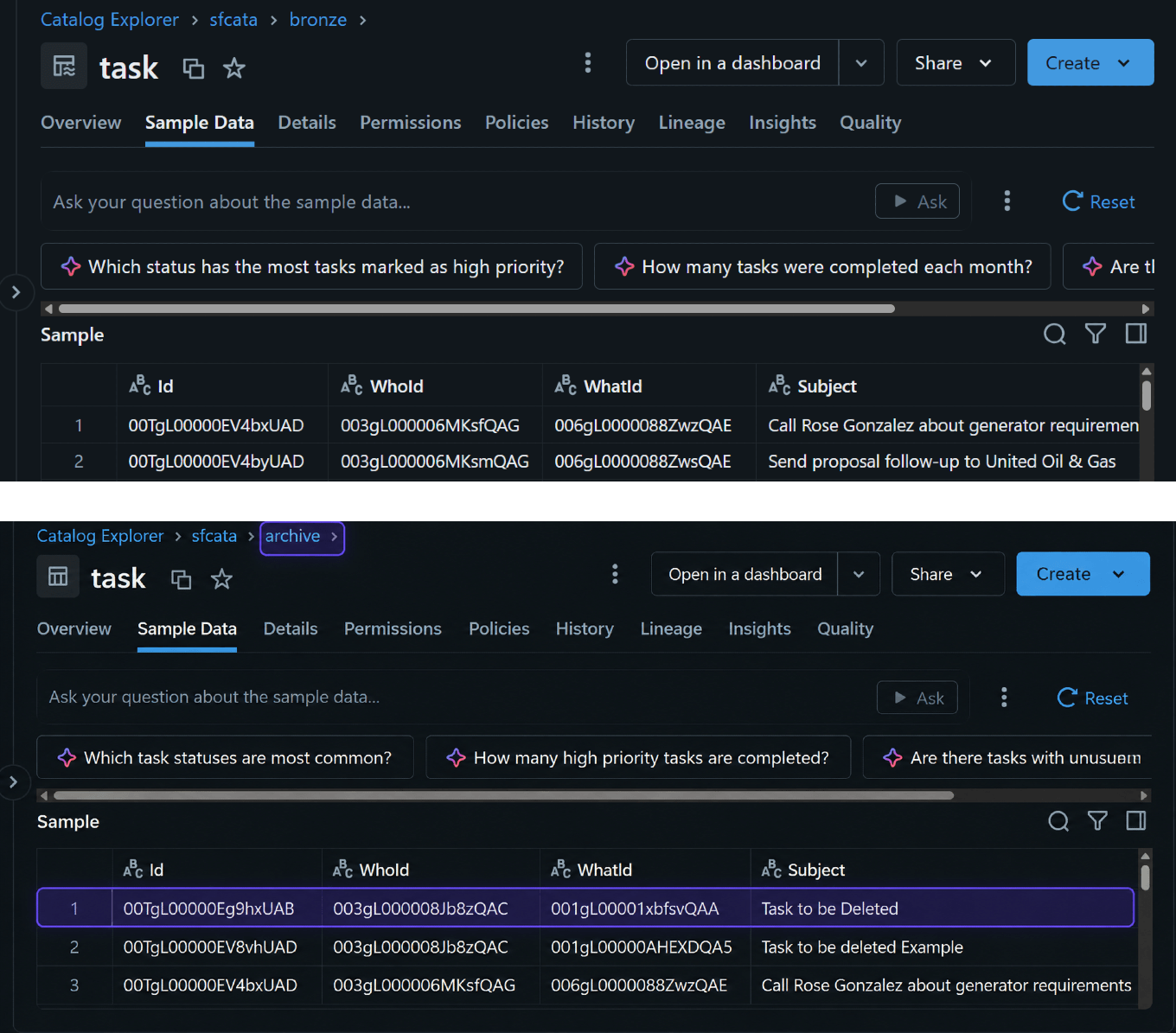This screenshot has height=1033, width=1176.
Task: Click Open in a dashboard in bronze panel
Action: 732,62
